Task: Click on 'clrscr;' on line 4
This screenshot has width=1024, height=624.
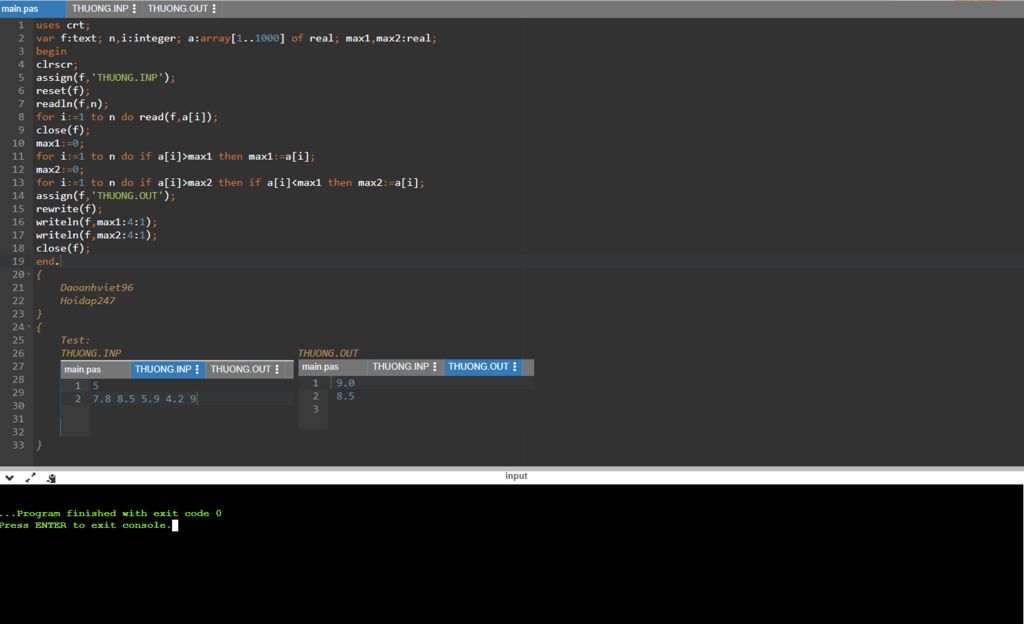Action: 57,65
